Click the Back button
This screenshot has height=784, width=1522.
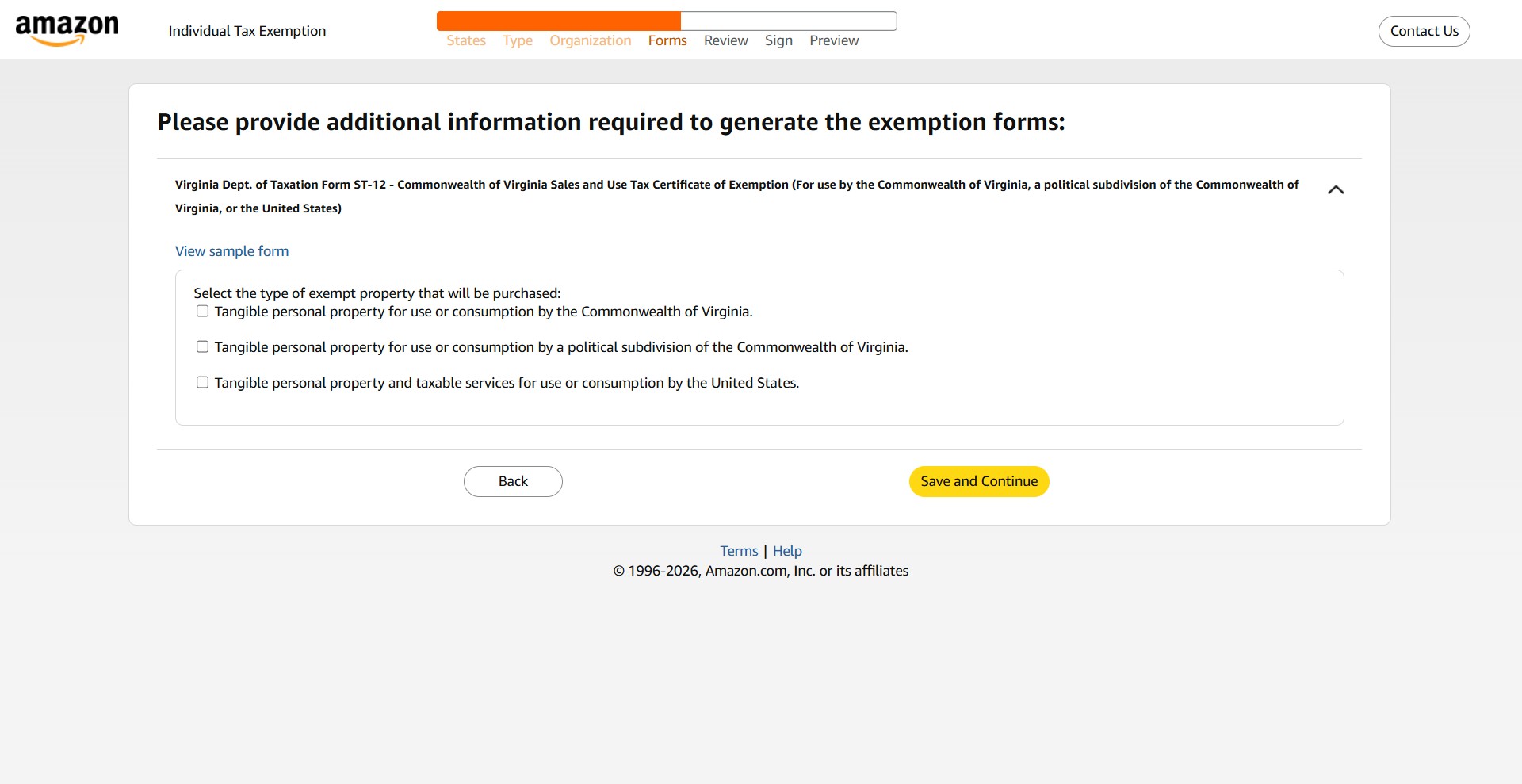[x=512, y=480]
